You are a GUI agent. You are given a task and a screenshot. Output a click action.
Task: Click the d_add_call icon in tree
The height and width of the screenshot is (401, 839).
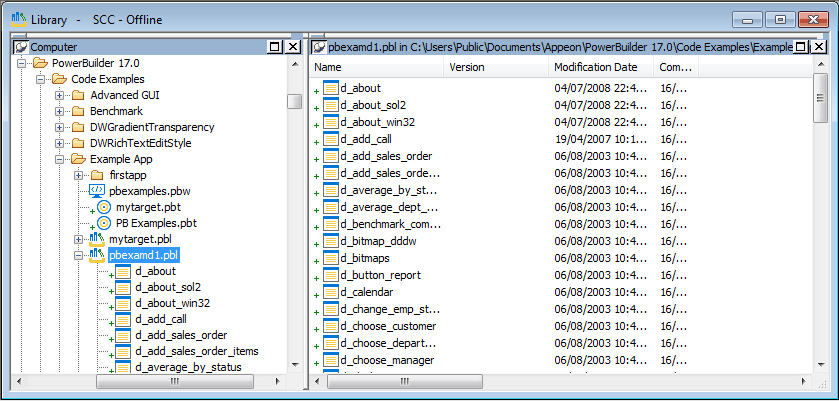[123, 319]
